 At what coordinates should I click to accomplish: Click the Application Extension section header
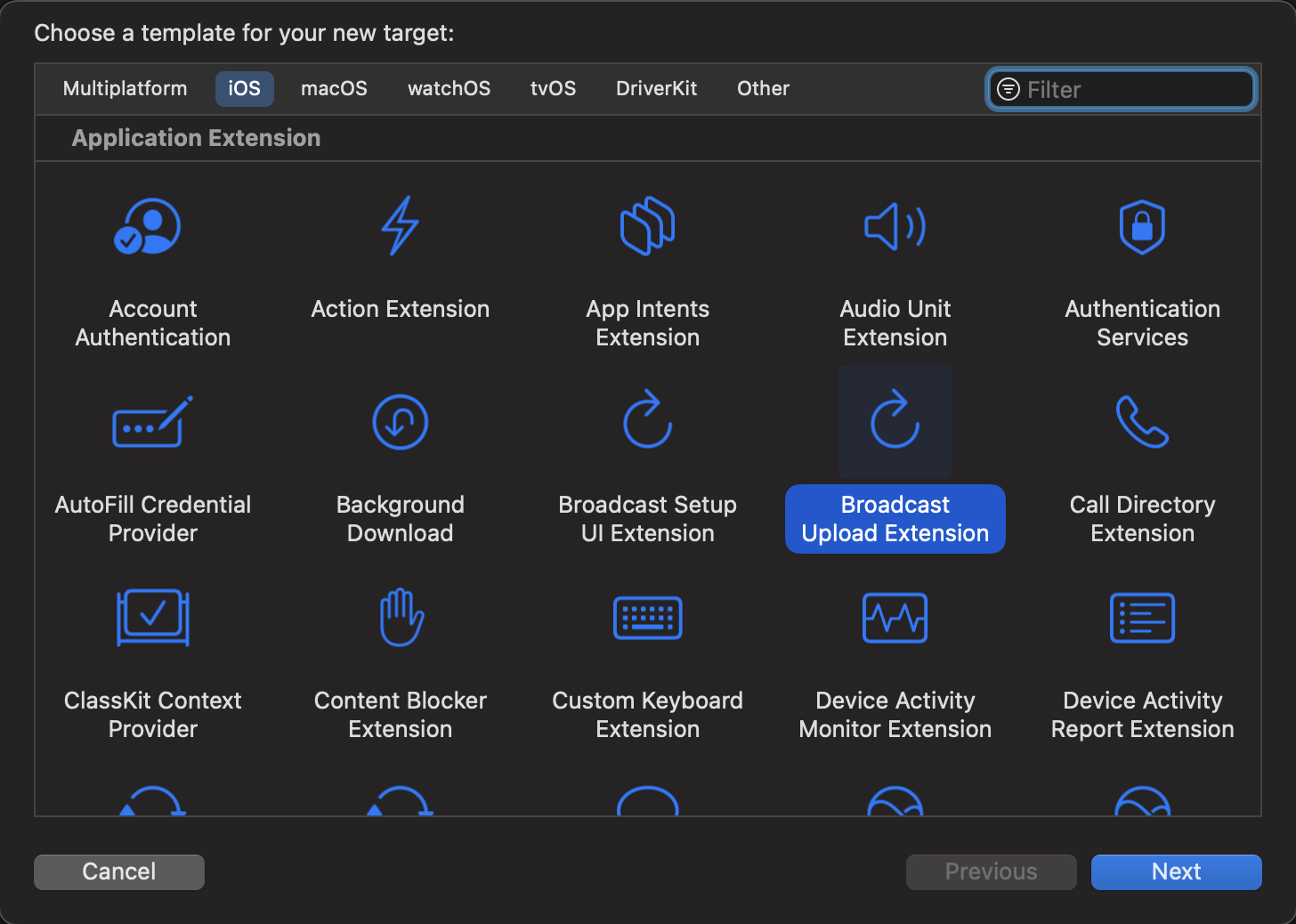pos(196,138)
